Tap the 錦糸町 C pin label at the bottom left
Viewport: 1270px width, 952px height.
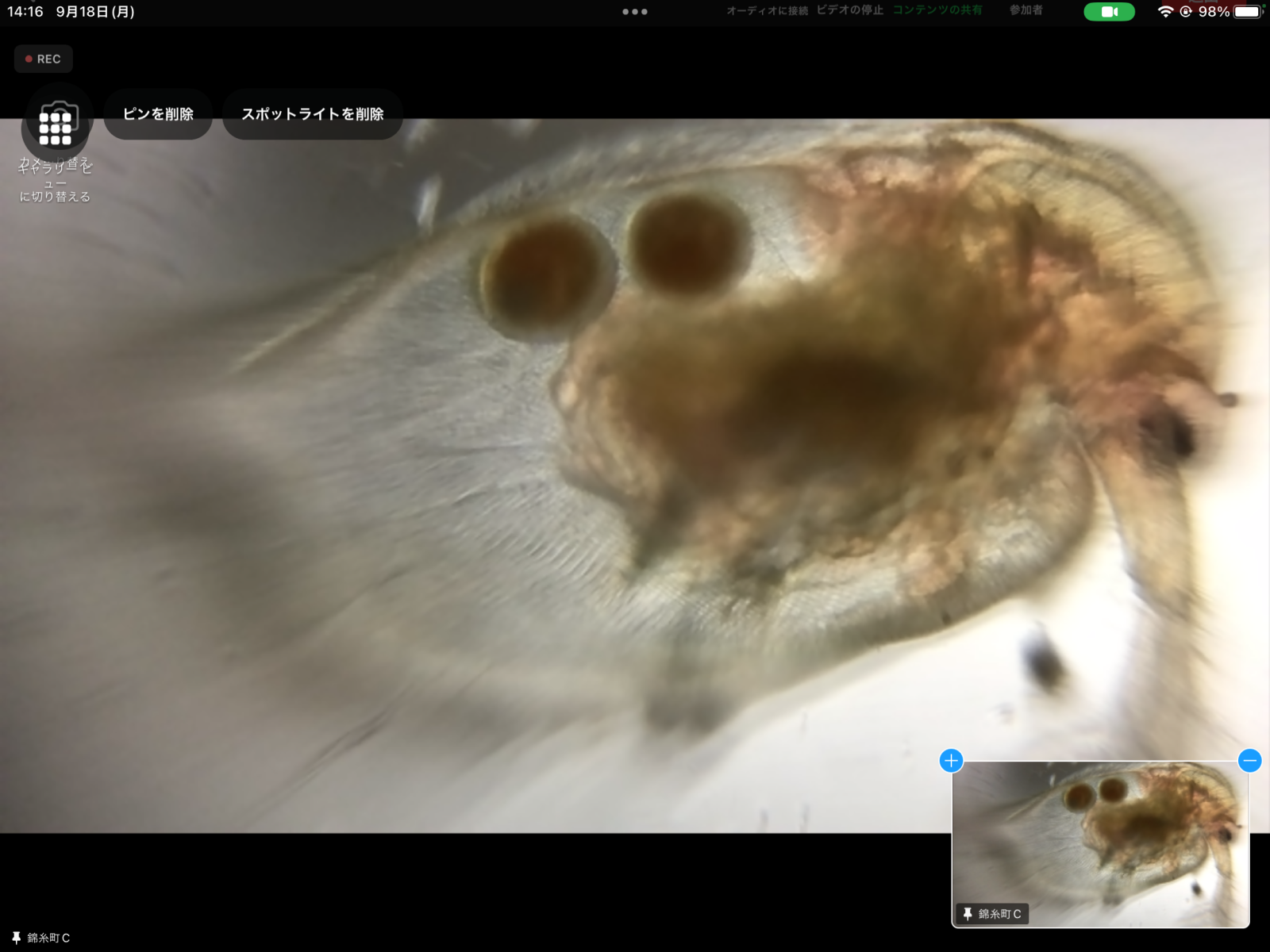pyautogui.click(x=41, y=938)
